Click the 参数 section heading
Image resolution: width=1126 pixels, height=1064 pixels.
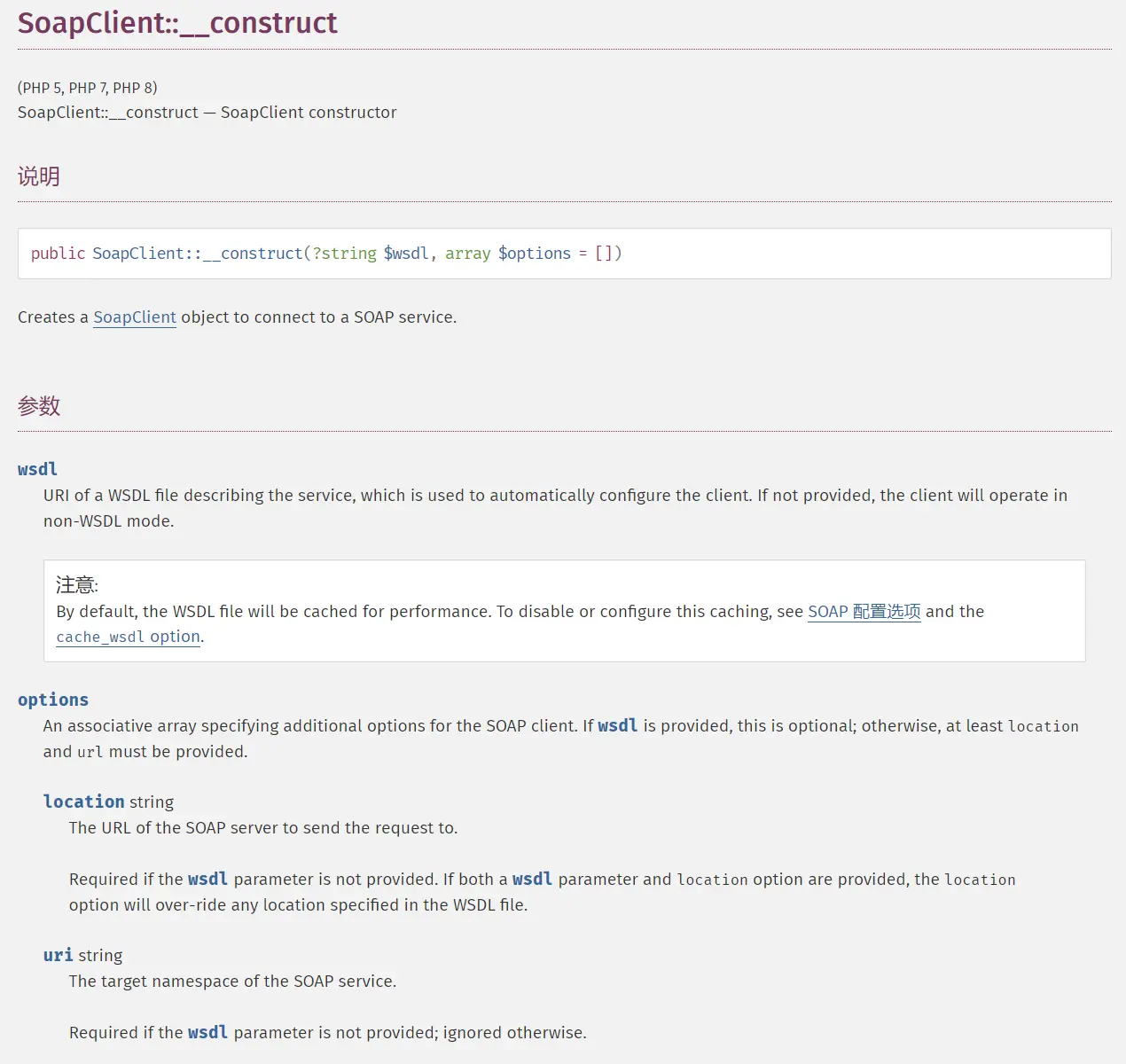39,406
